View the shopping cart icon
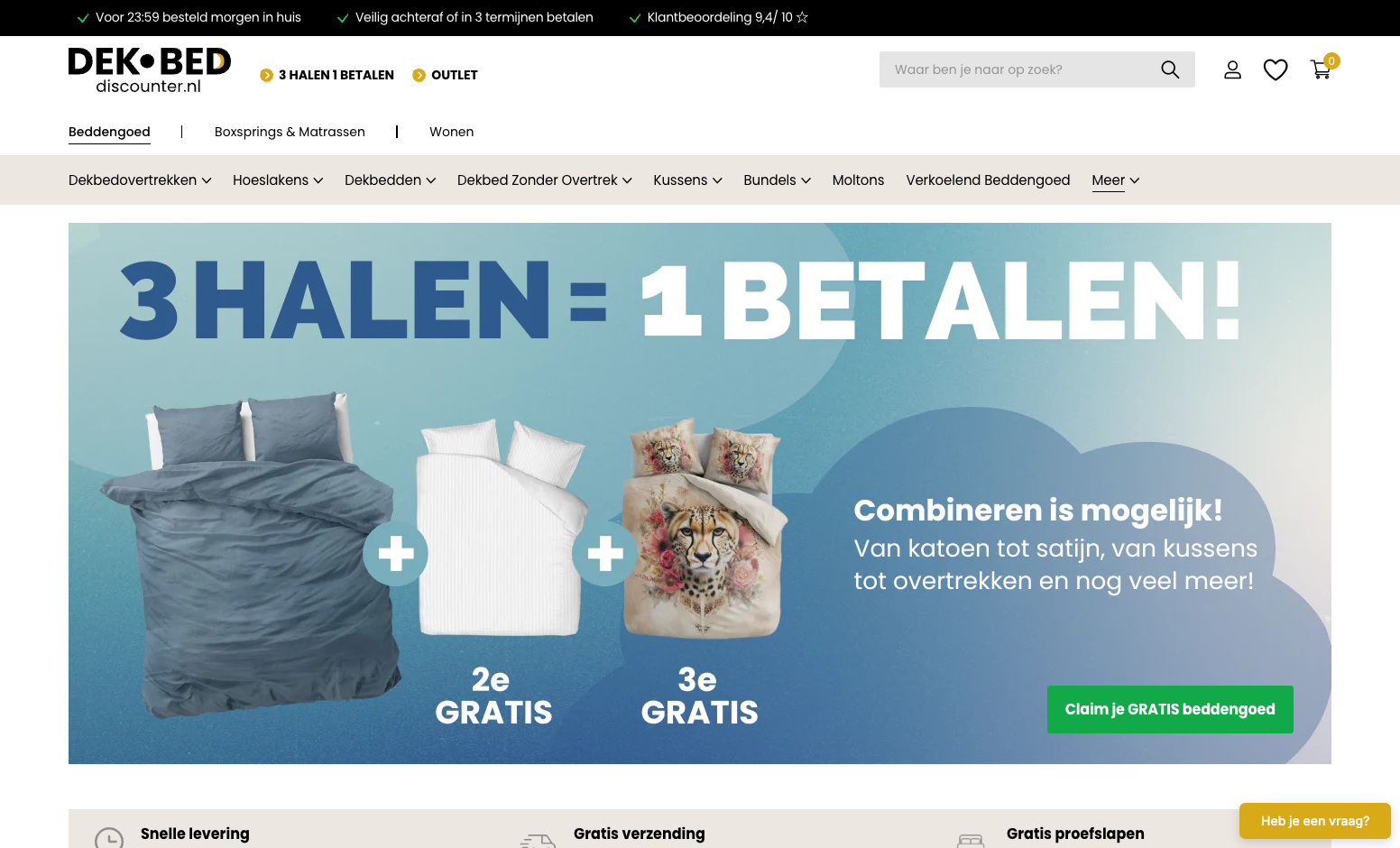Image resolution: width=1400 pixels, height=848 pixels. [1321, 69]
